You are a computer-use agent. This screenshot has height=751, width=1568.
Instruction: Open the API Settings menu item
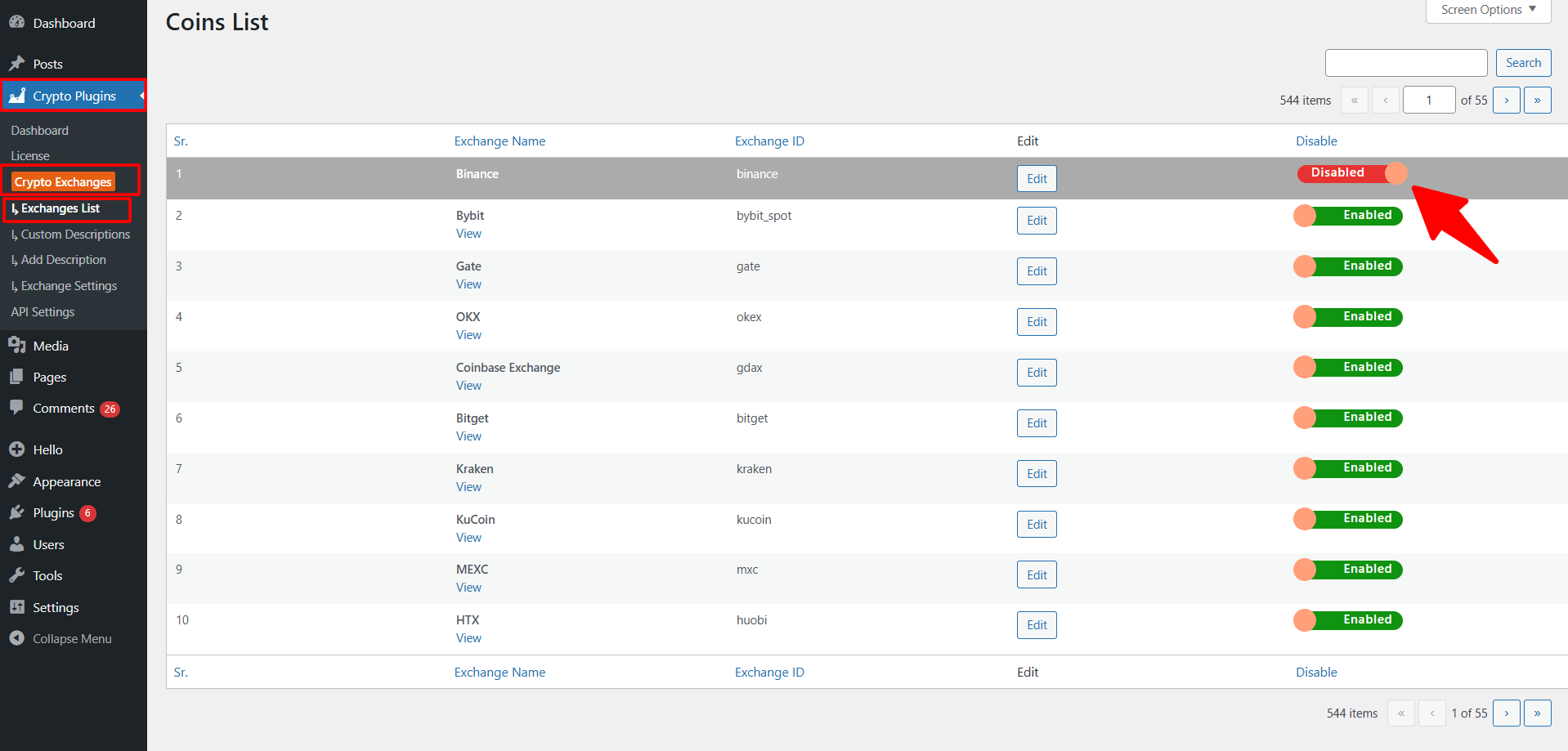(43, 312)
